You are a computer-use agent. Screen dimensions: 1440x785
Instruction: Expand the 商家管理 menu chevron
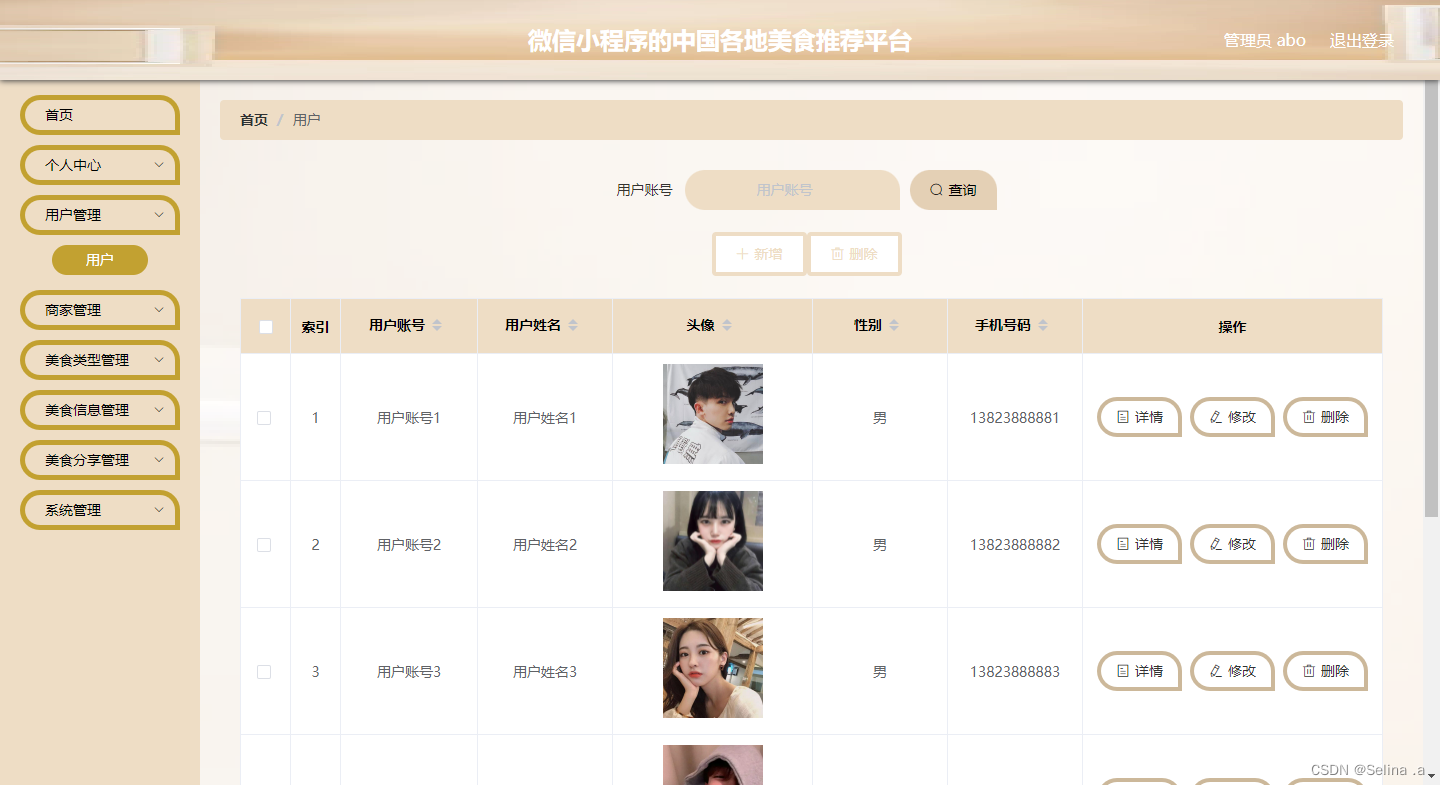pyautogui.click(x=159, y=310)
